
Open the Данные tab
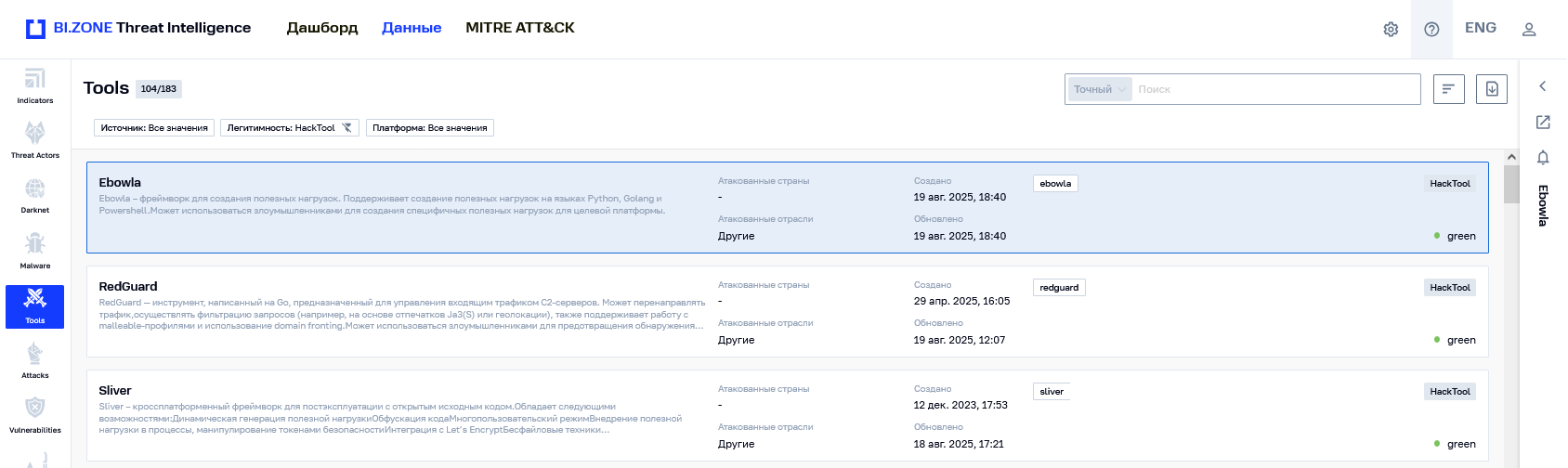412,28
